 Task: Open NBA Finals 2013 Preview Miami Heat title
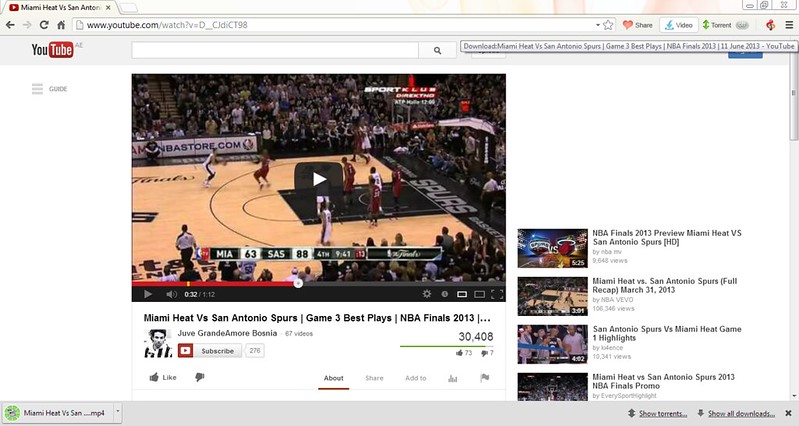(x=667, y=237)
